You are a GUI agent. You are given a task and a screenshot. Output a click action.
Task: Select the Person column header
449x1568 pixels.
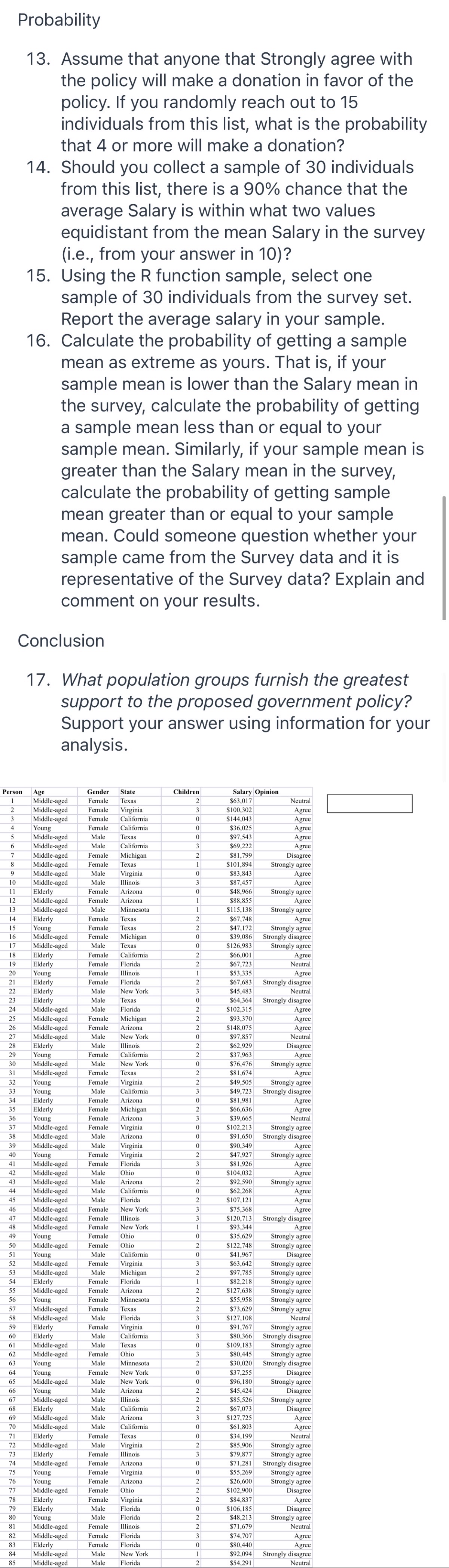(12, 792)
